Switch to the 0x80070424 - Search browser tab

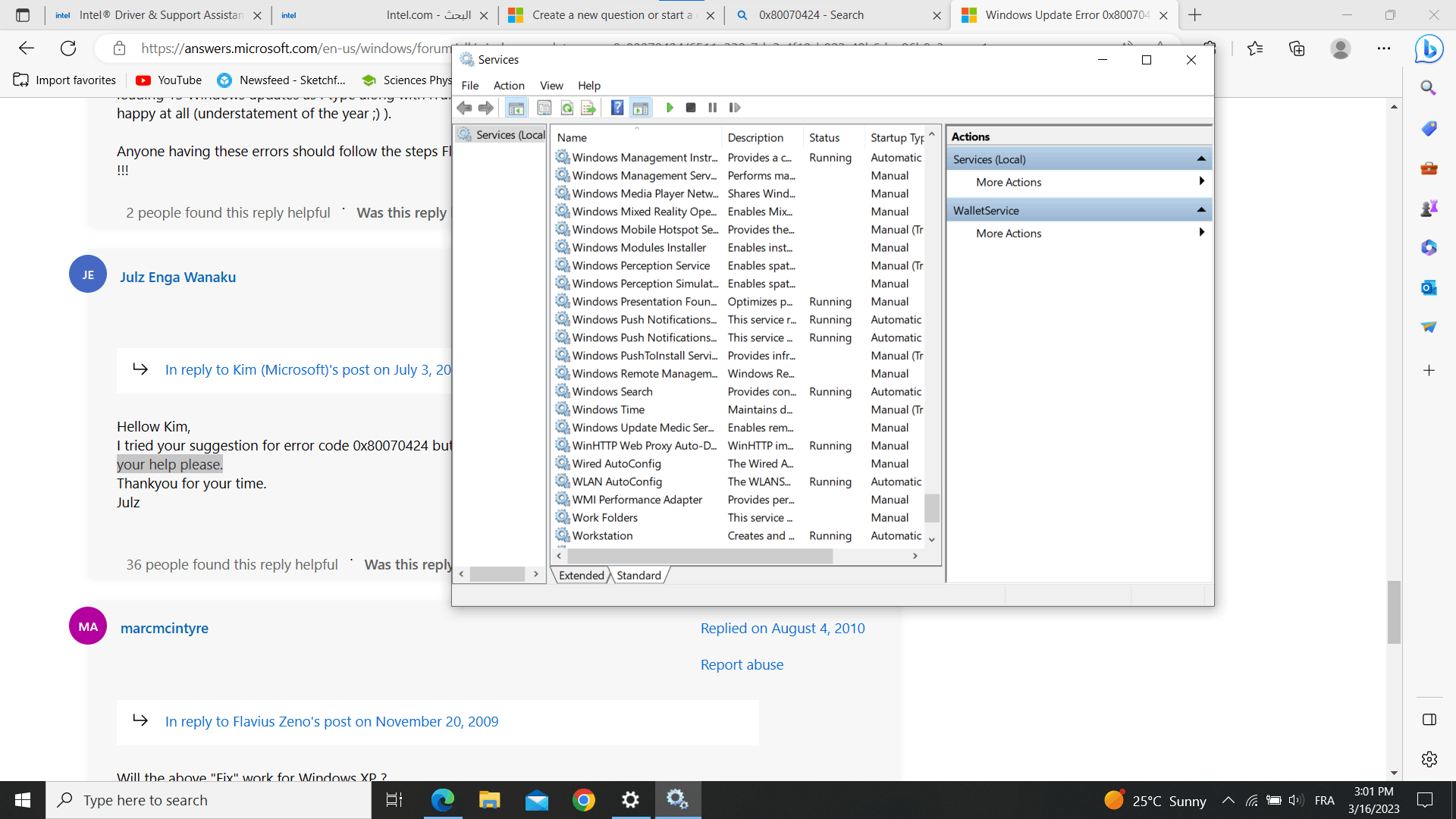click(x=836, y=15)
